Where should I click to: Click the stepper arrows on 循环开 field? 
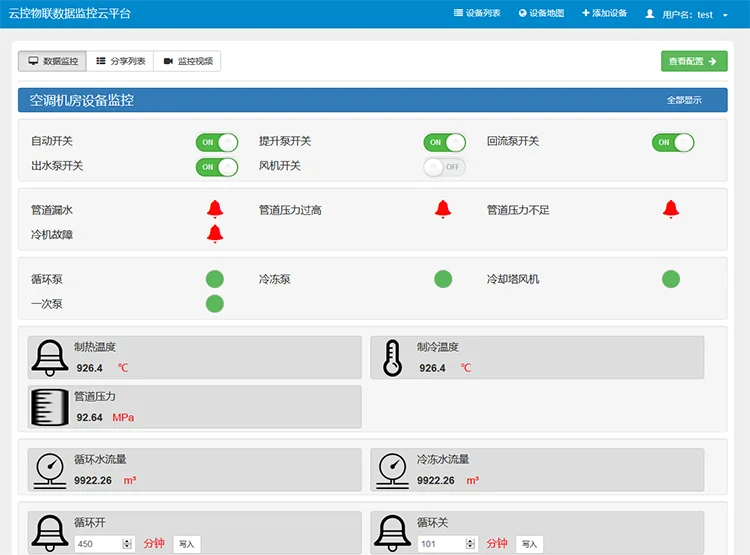coord(127,544)
